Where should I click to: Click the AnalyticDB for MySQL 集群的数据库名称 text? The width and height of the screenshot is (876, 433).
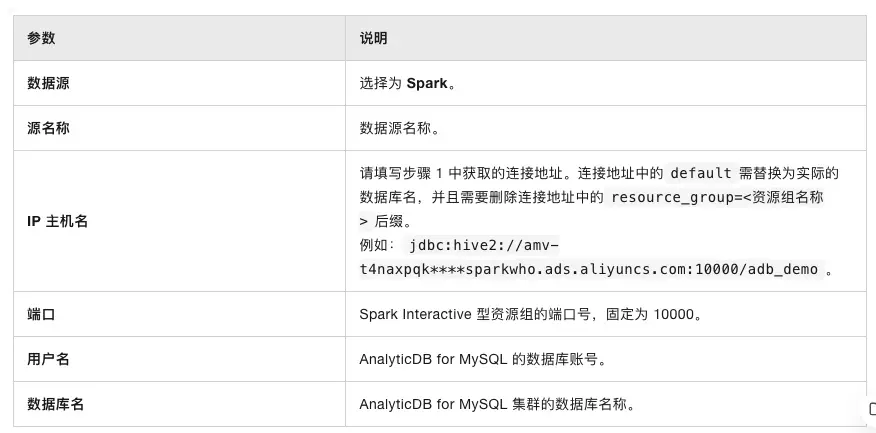click(497, 404)
